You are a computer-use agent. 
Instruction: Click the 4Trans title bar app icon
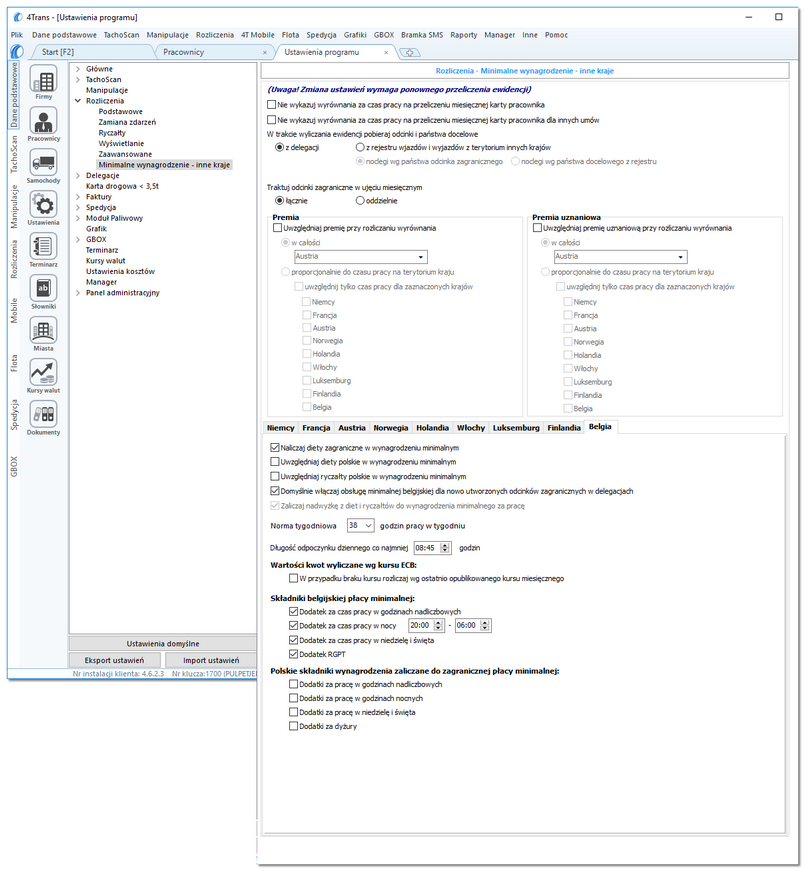tap(18, 17)
